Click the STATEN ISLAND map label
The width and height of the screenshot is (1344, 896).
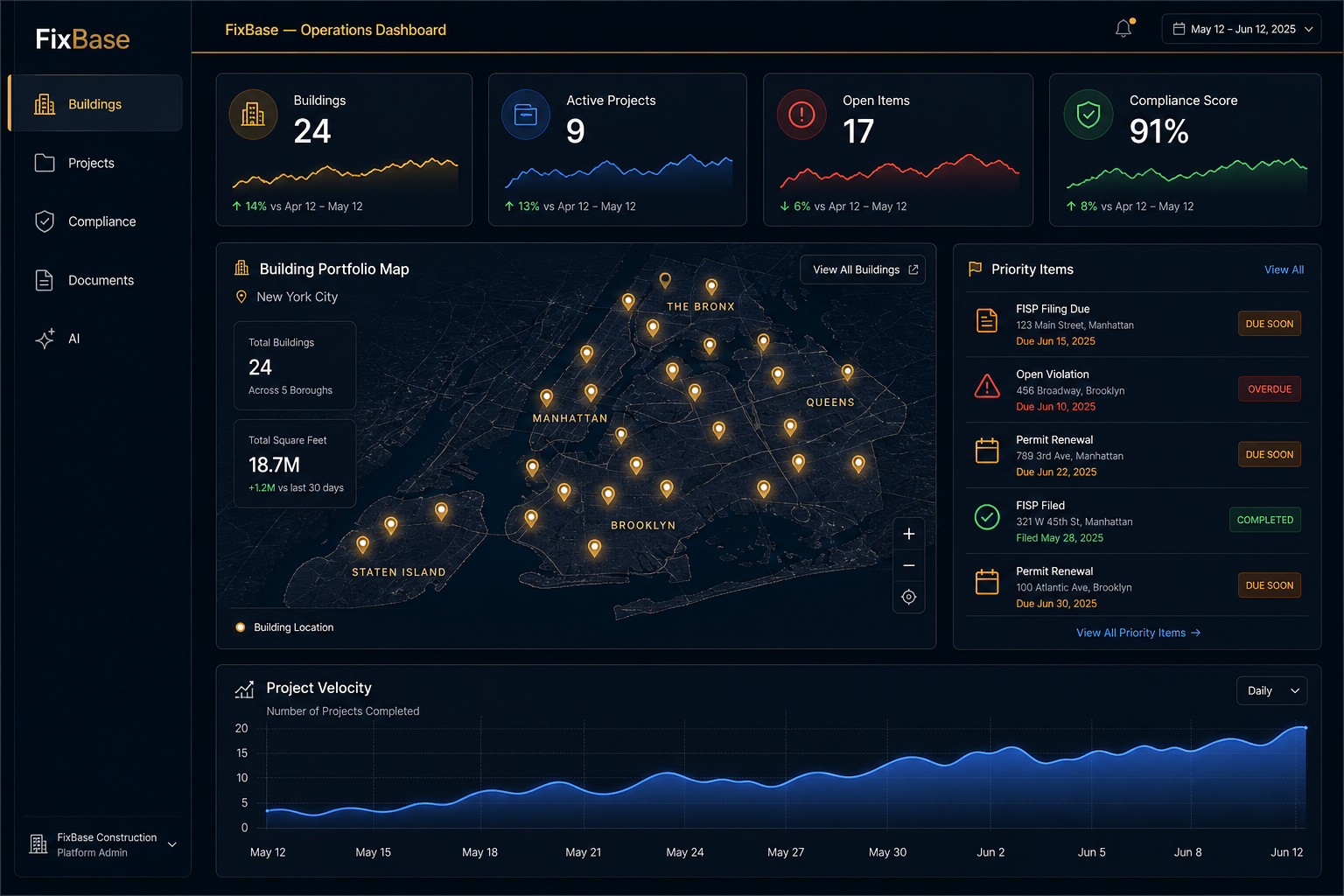(399, 572)
